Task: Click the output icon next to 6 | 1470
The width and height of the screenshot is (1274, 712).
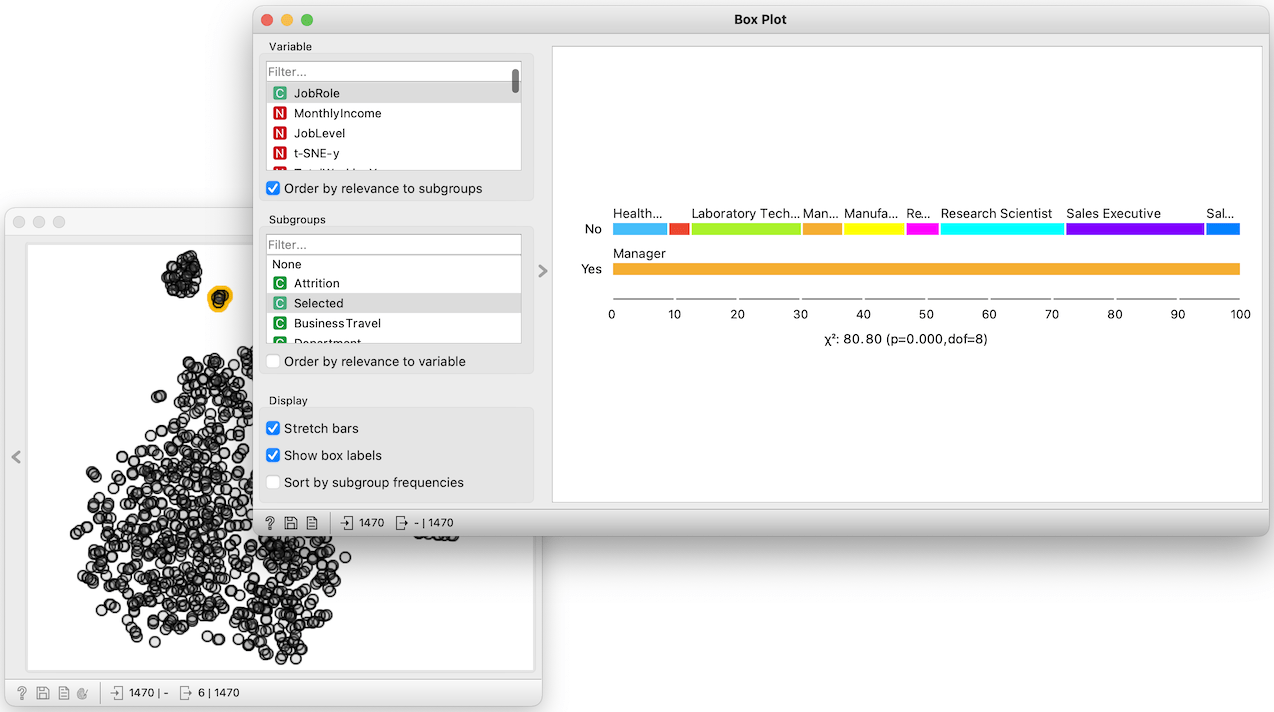Action: [187, 692]
